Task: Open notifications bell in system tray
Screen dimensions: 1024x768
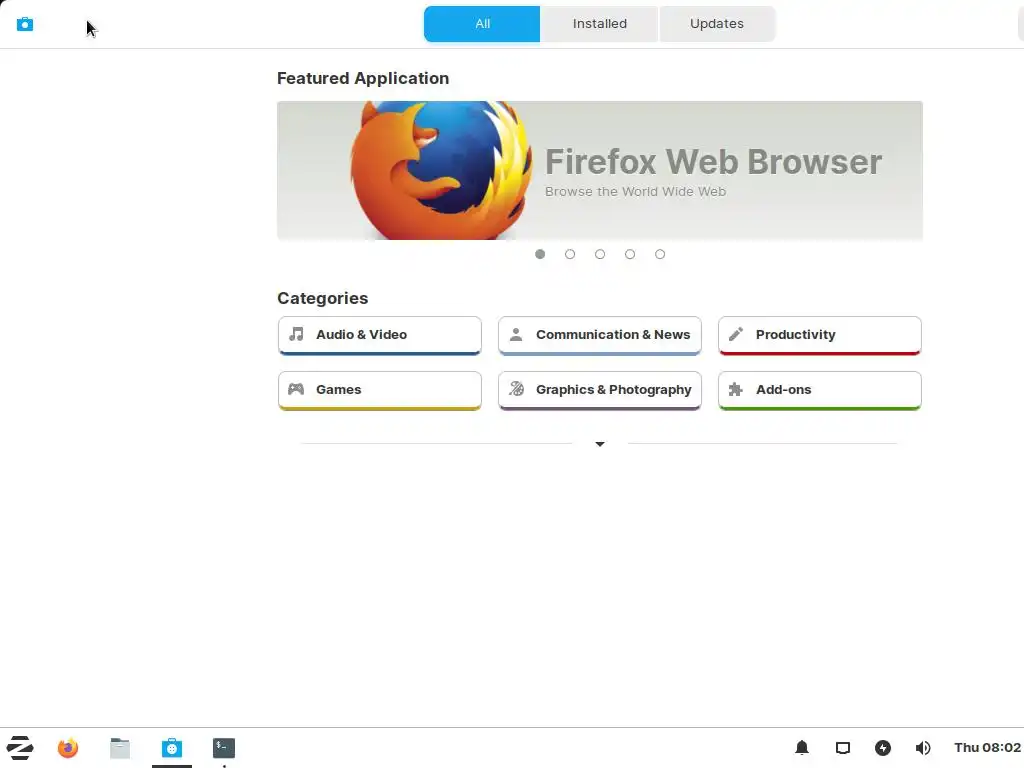Action: coord(802,748)
